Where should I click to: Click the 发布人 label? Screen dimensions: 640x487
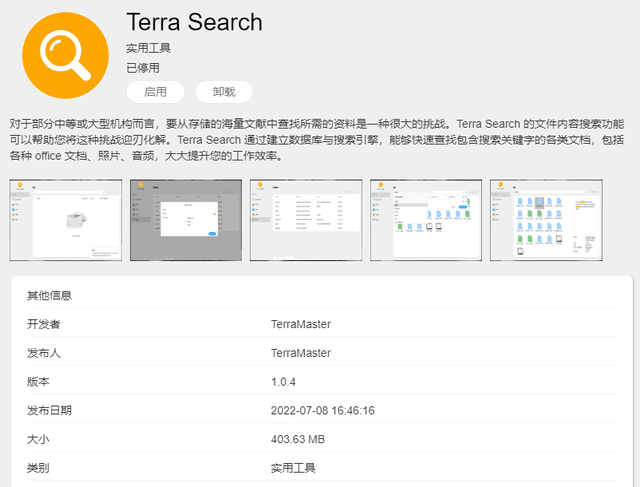pyautogui.click(x=44, y=353)
